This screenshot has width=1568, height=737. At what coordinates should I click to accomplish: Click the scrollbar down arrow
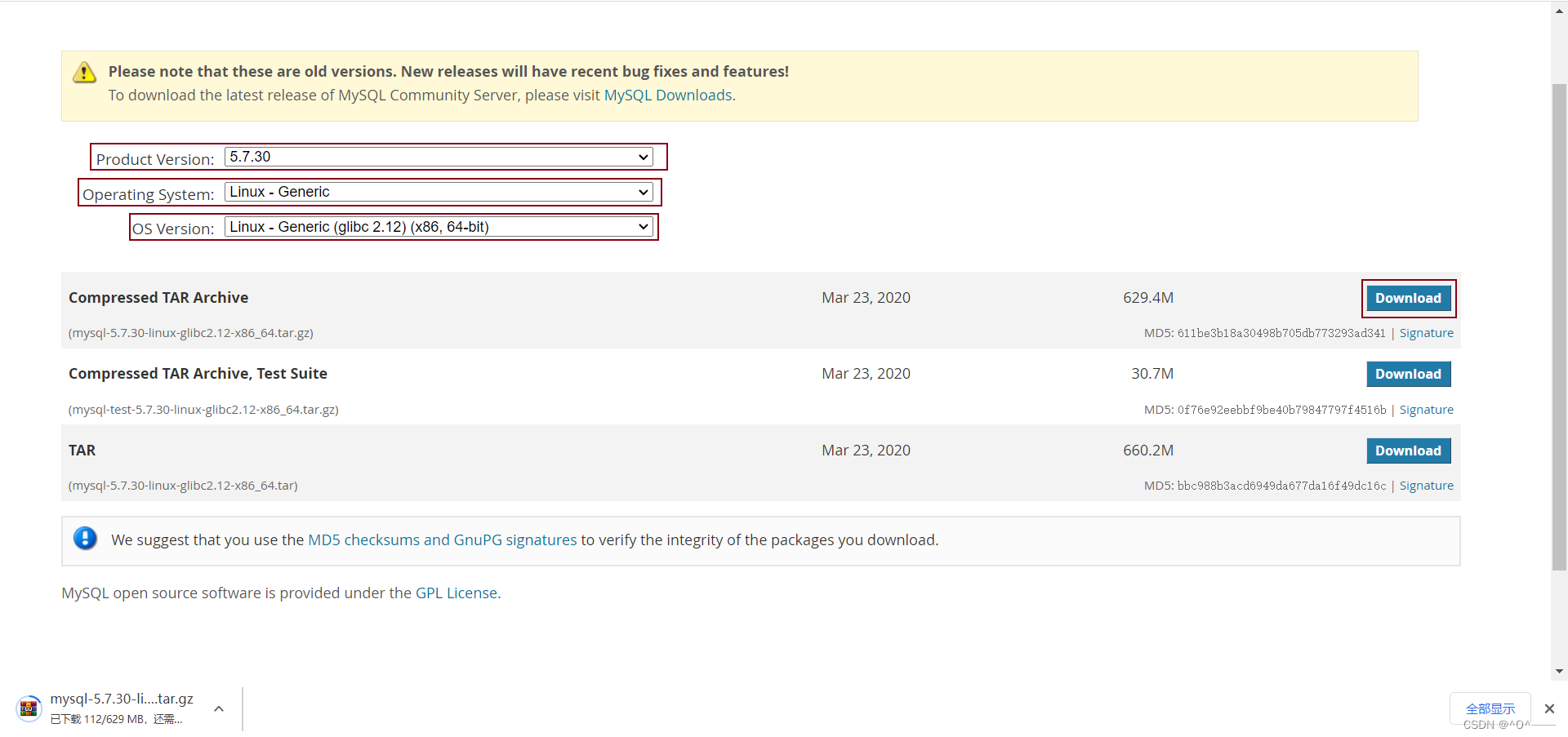(1560, 672)
